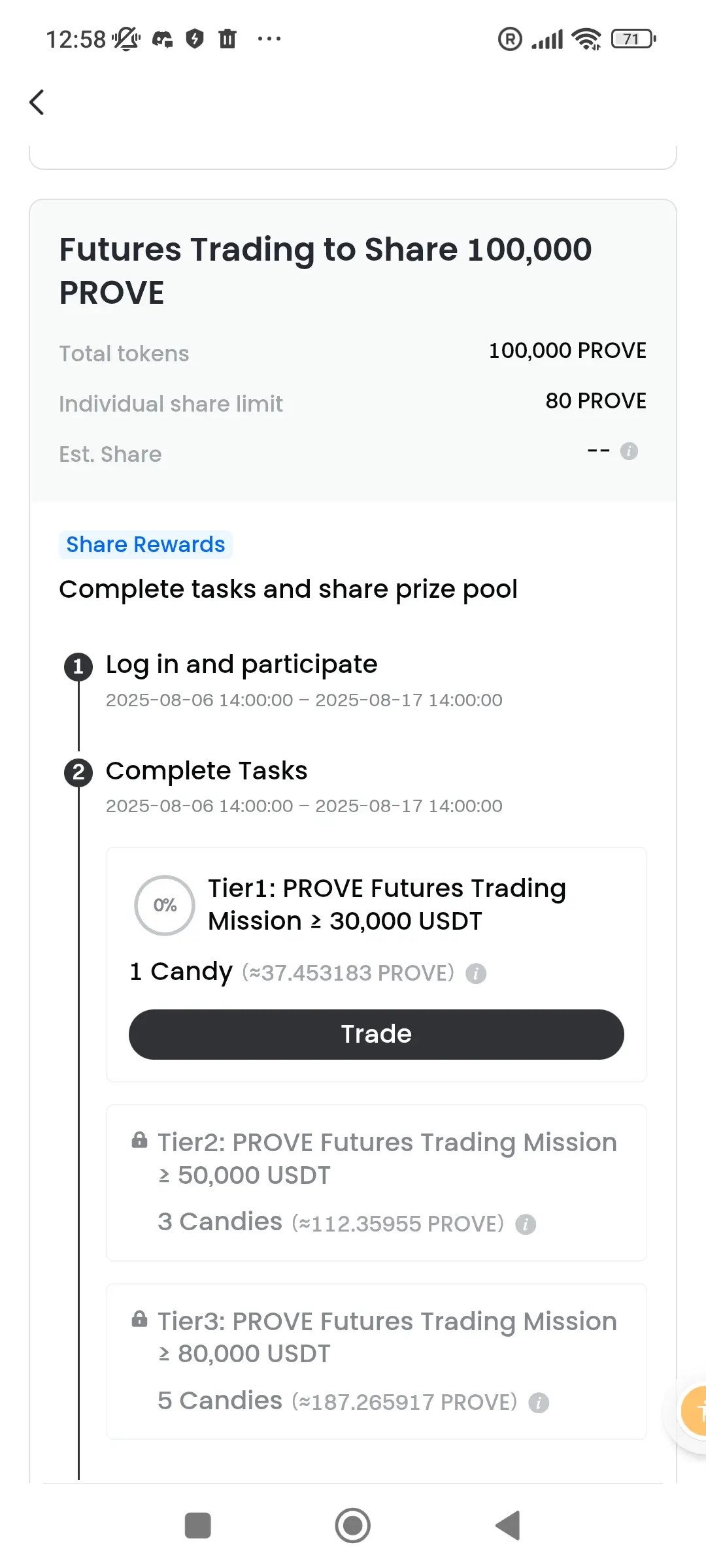The image size is (706, 1568).
Task: Tap the Android home navigation button
Action: click(353, 1526)
